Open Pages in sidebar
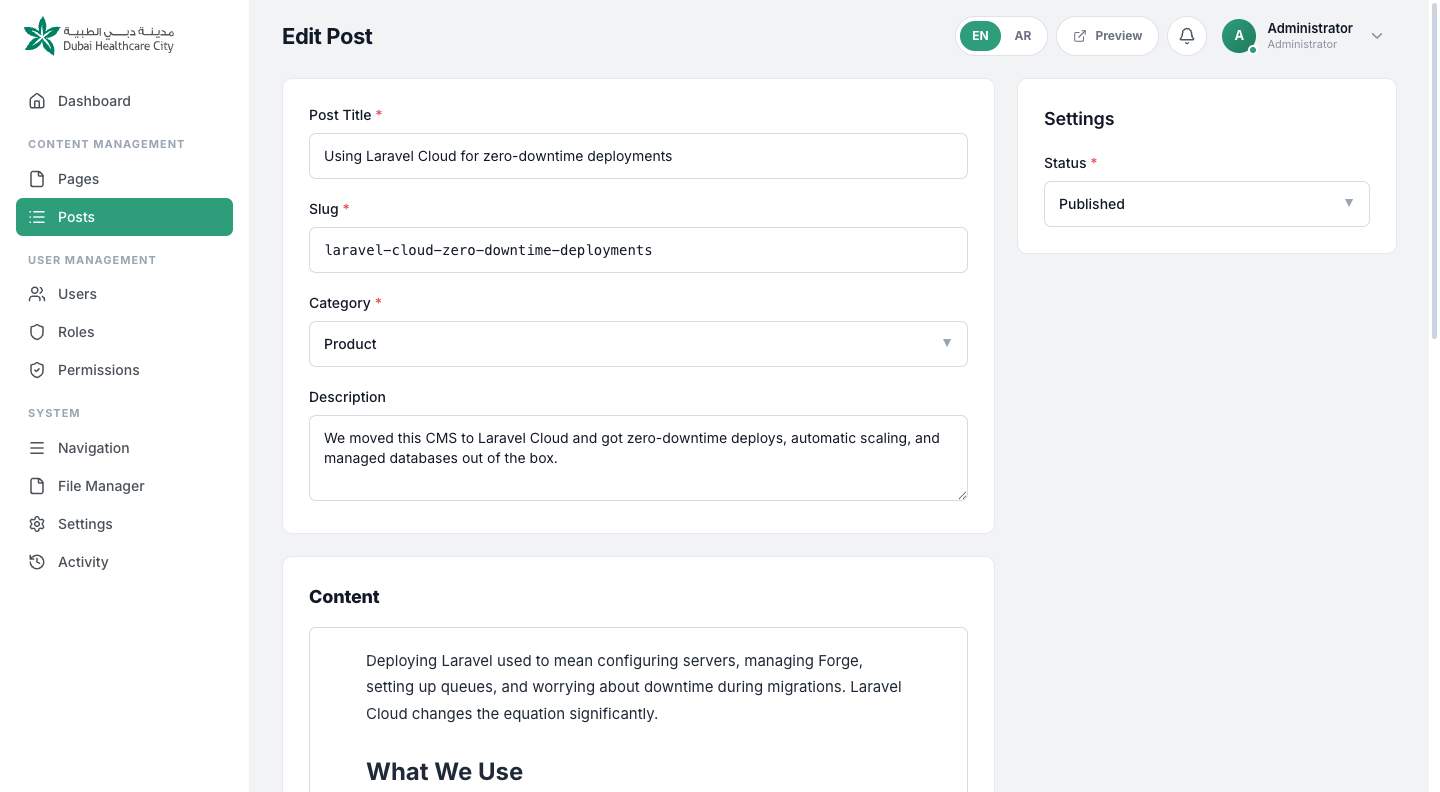 (124, 179)
